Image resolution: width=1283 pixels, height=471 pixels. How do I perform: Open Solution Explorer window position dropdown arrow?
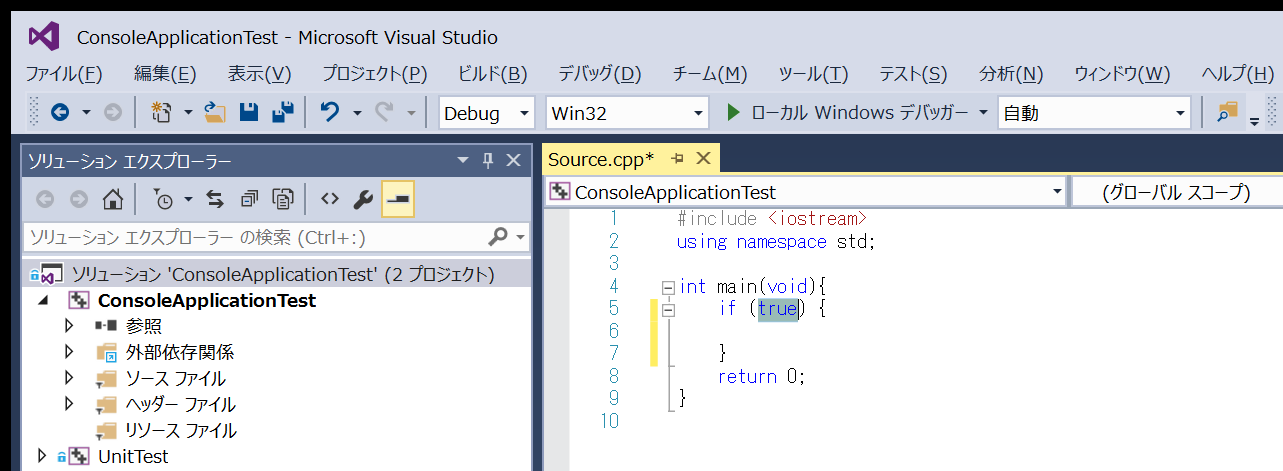pos(462,160)
